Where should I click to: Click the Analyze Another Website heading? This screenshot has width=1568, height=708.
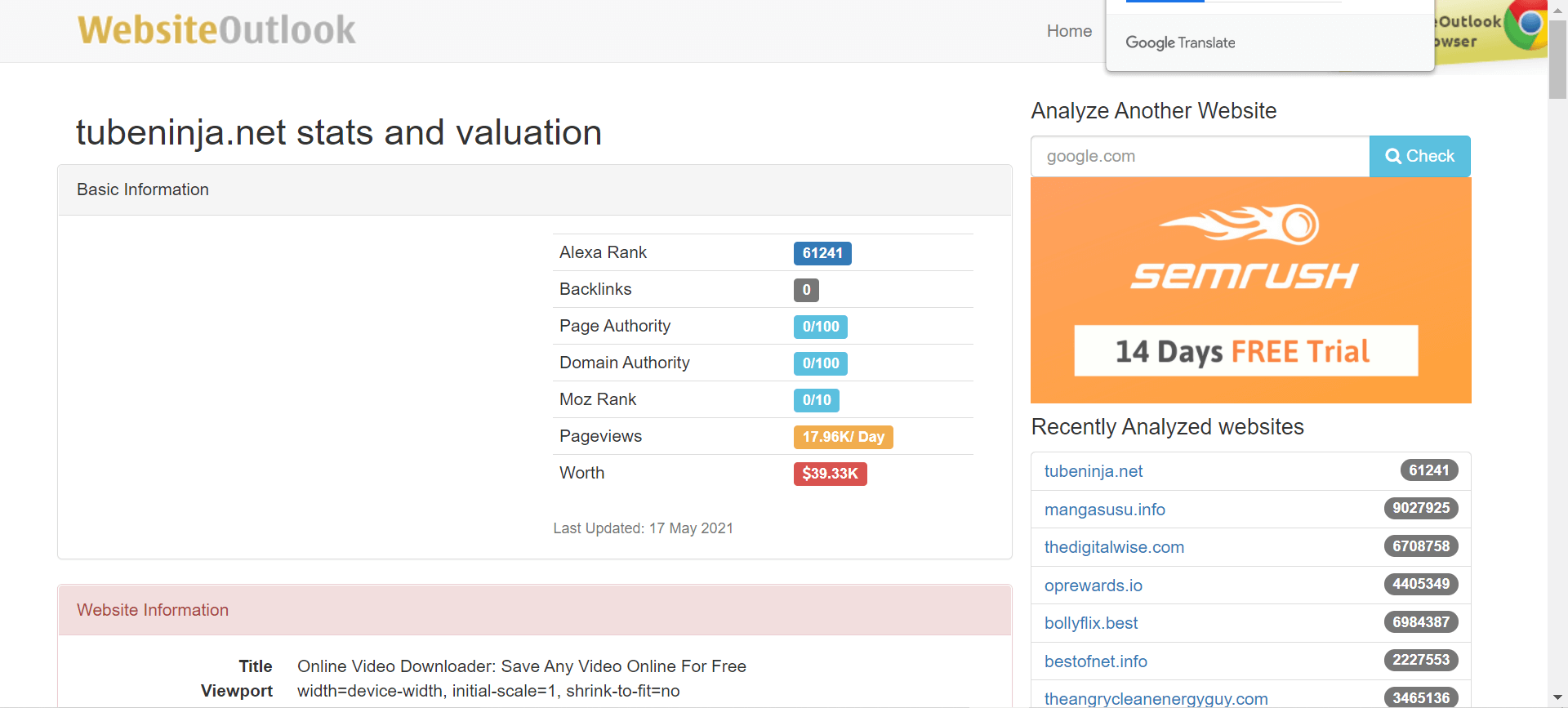1153,111
